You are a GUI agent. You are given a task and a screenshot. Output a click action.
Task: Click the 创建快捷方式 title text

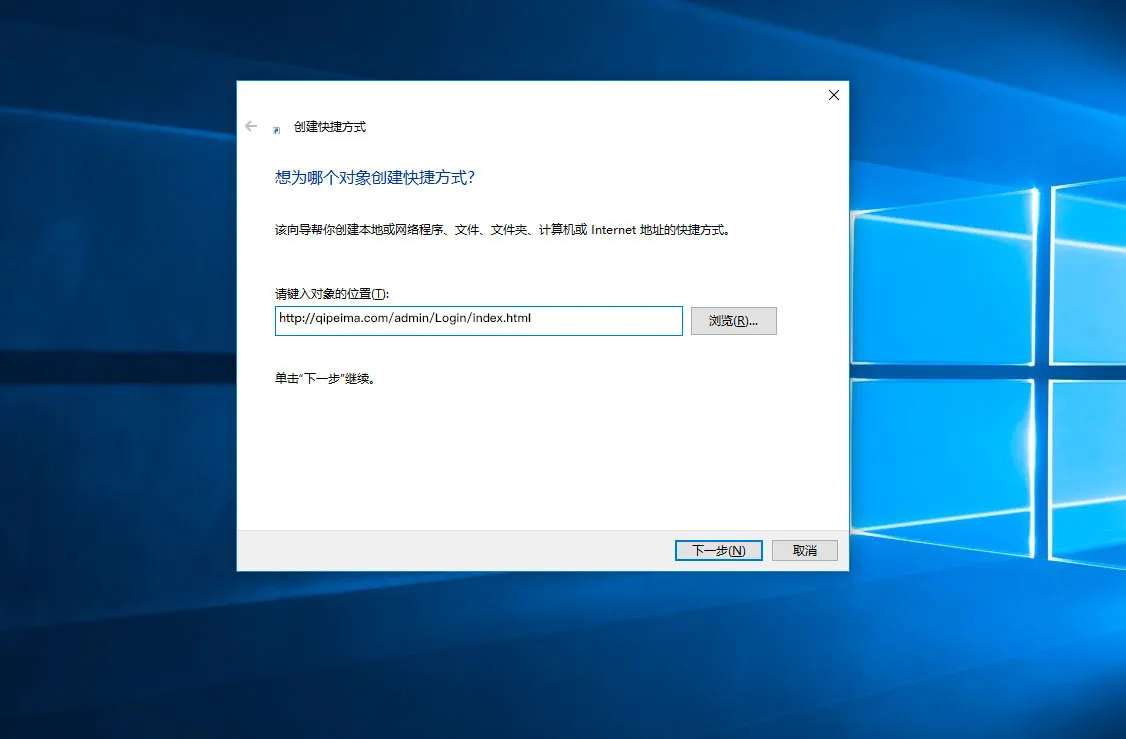tap(330, 127)
